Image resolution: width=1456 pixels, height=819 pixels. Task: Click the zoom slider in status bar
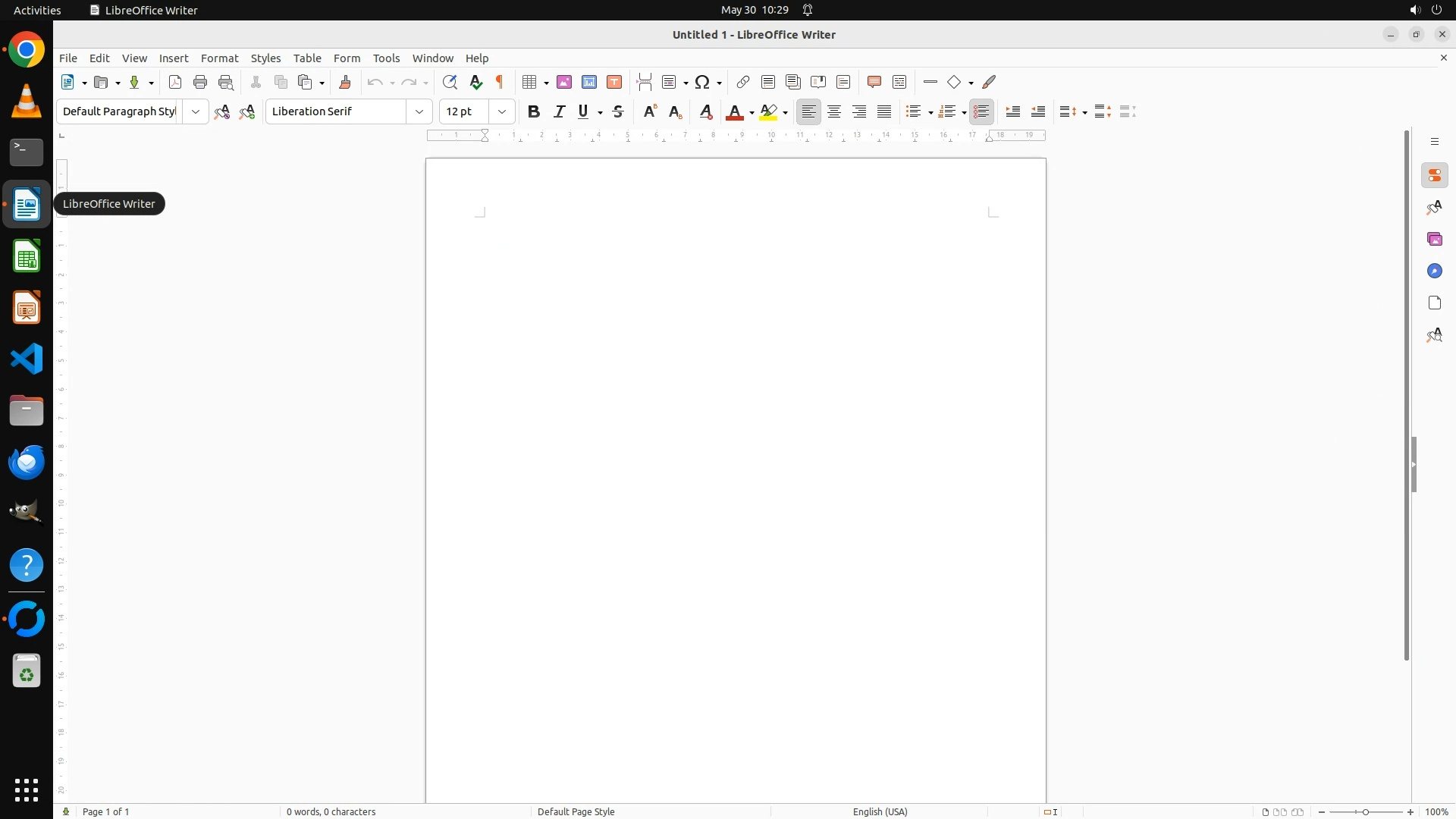[x=1366, y=811]
